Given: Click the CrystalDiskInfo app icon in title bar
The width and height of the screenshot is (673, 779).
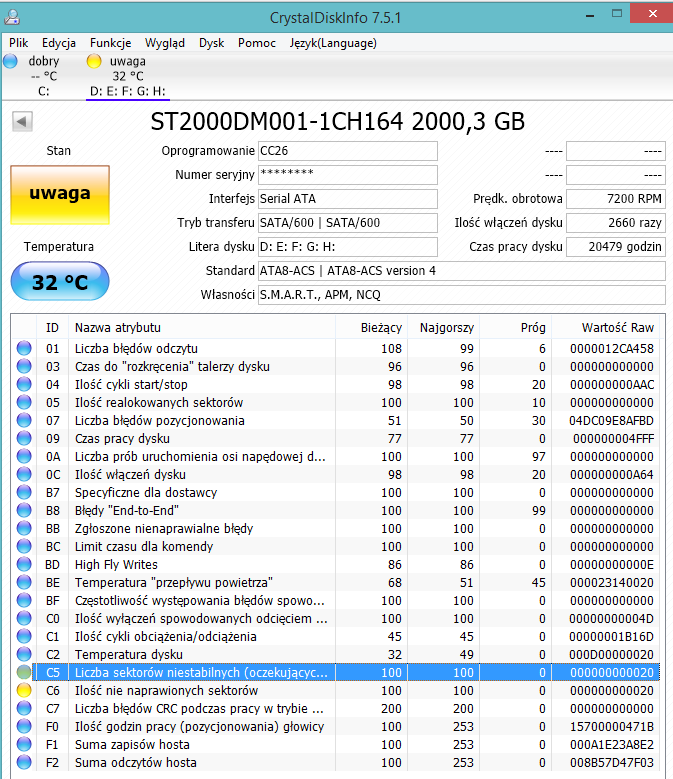Looking at the screenshot, I should coord(12,17).
